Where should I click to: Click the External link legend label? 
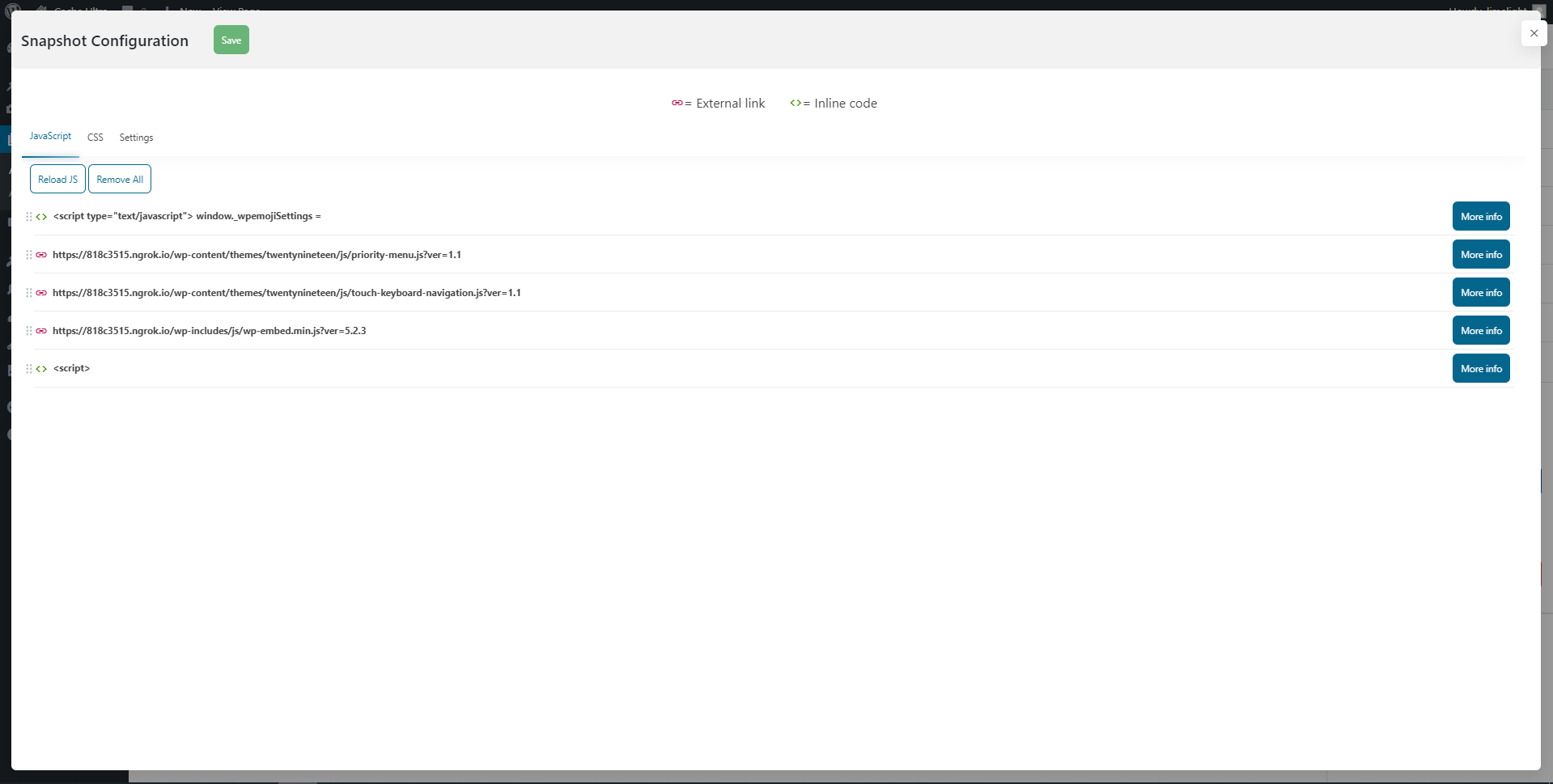click(x=730, y=103)
